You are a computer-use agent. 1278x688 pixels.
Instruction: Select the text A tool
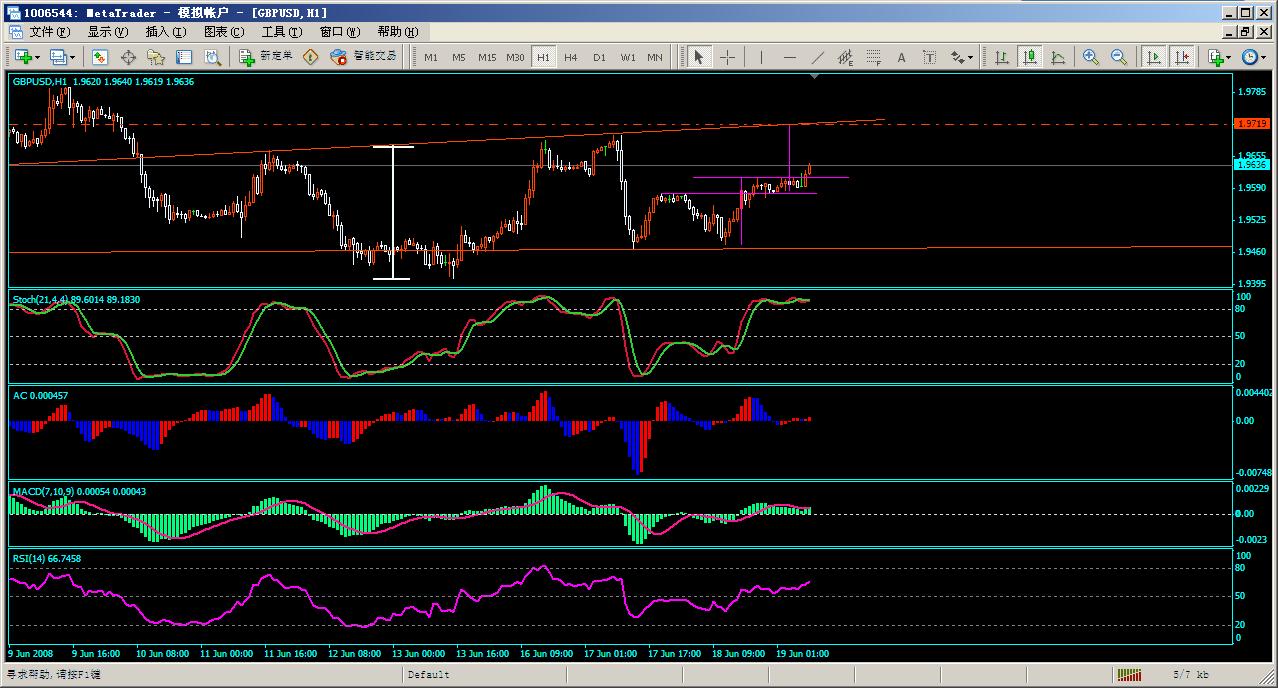[901, 57]
